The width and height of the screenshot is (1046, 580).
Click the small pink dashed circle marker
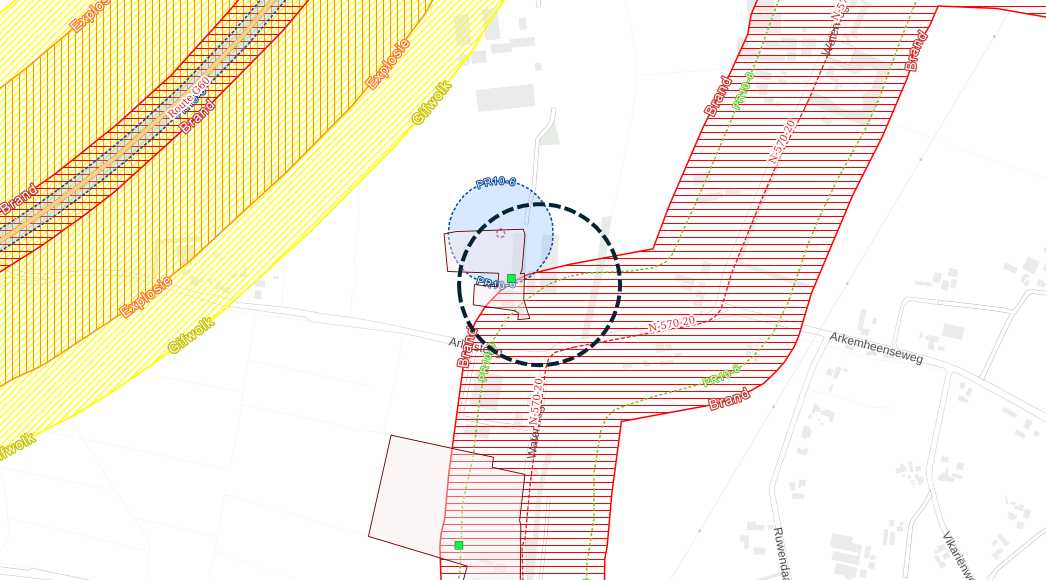501,233
